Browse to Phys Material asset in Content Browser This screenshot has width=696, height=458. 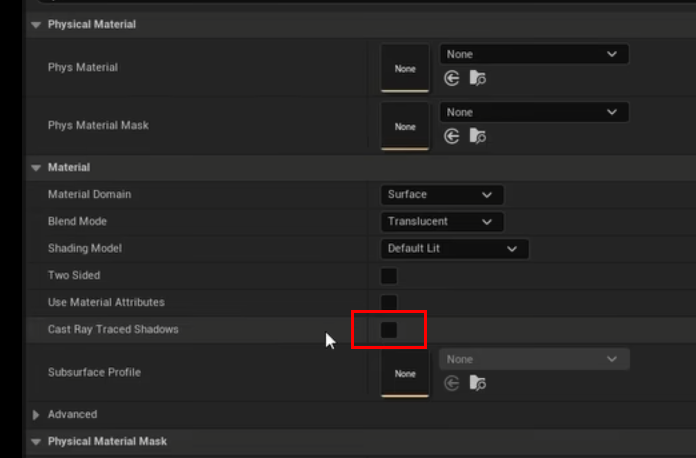coord(478,79)
